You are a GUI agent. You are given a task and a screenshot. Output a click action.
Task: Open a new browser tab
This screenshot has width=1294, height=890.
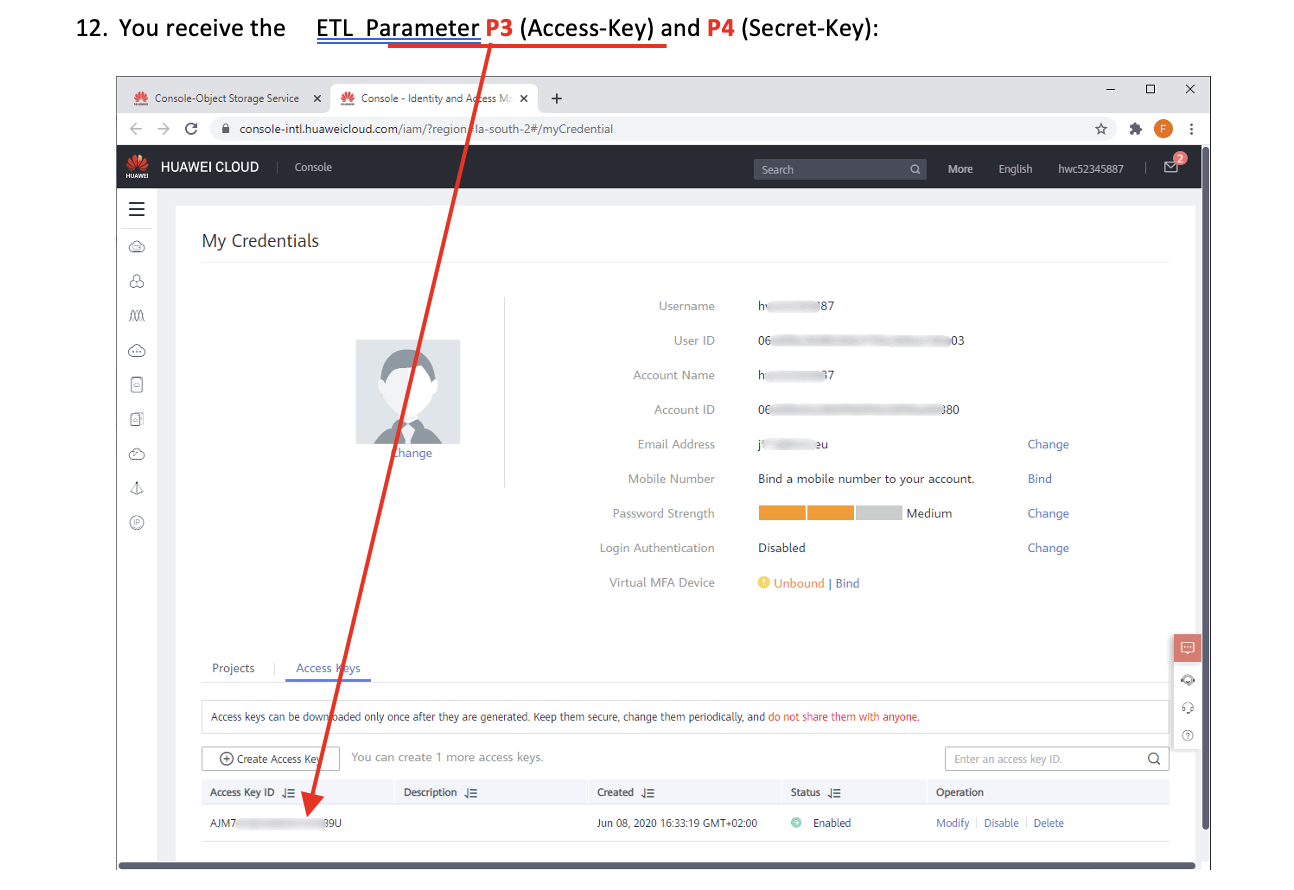tap(557, 98)
